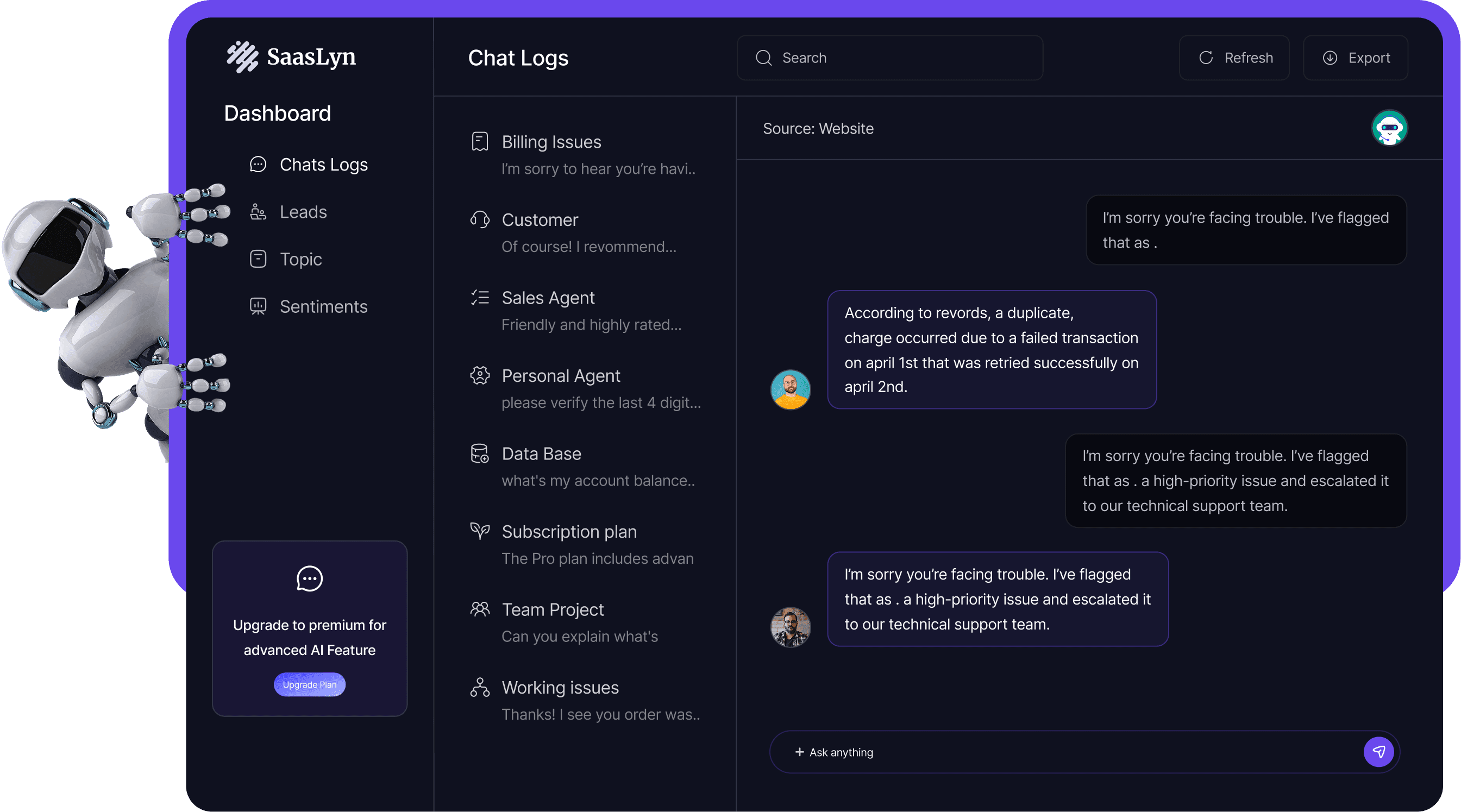Open the Chats Logs sidebar item
1461x812 pixels.
(309, 165)
